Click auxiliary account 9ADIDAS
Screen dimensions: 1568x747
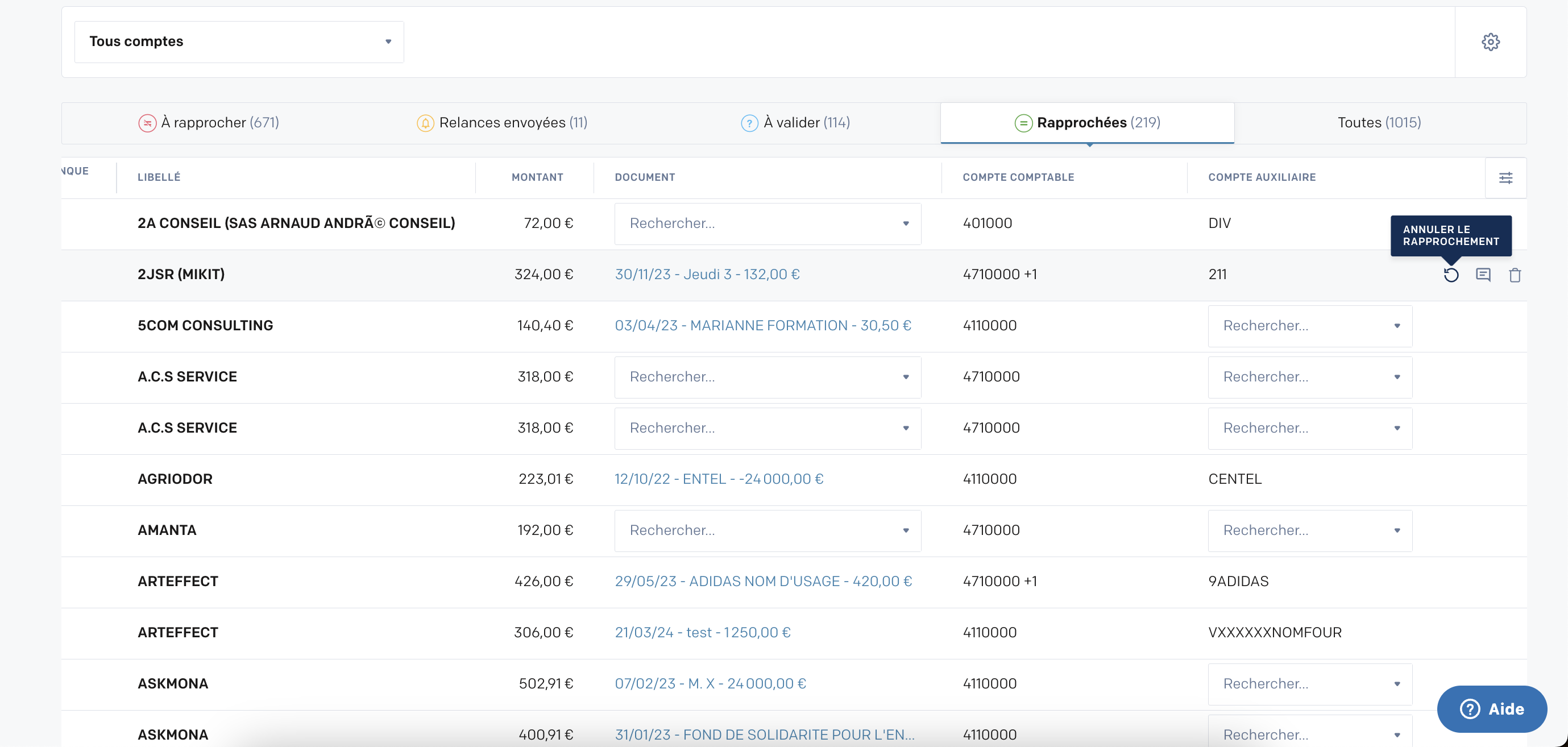pyautogui.click(x=1238, y=582)
